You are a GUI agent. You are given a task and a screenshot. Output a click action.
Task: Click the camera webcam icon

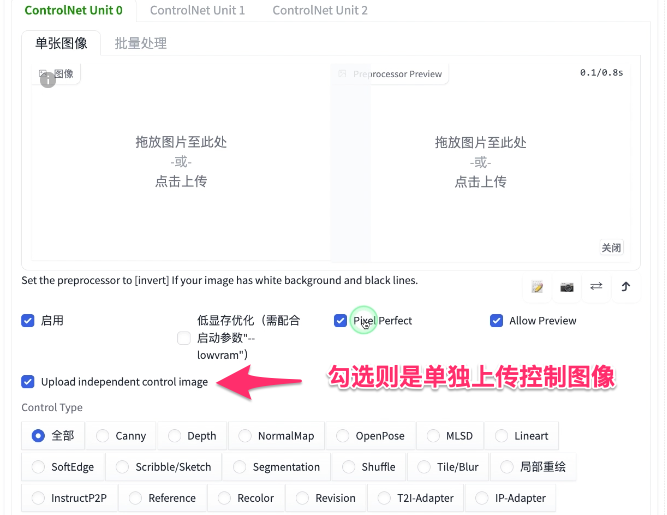click(567, 287)
